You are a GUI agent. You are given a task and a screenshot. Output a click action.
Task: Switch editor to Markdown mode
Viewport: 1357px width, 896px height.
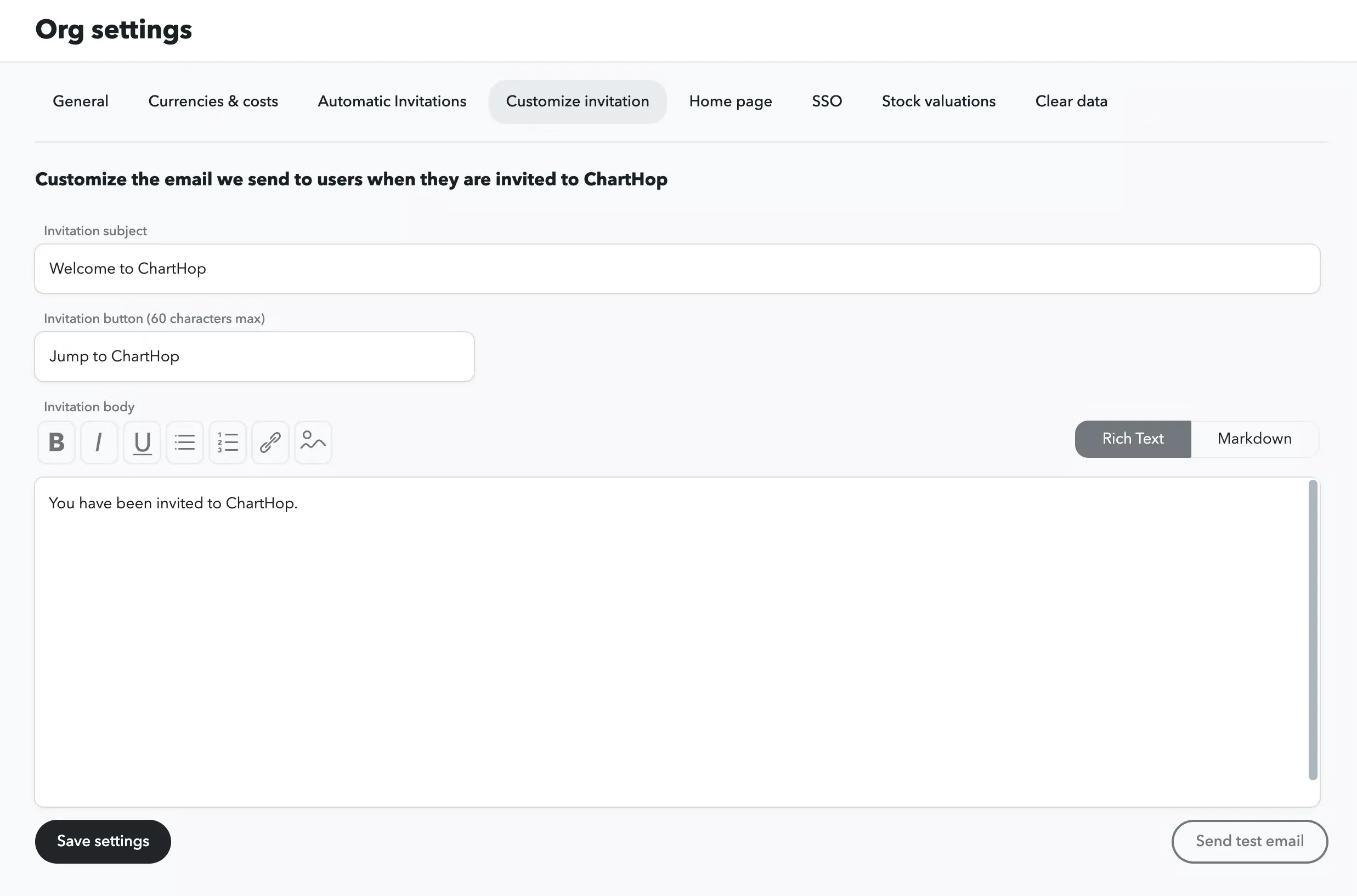1254,439
